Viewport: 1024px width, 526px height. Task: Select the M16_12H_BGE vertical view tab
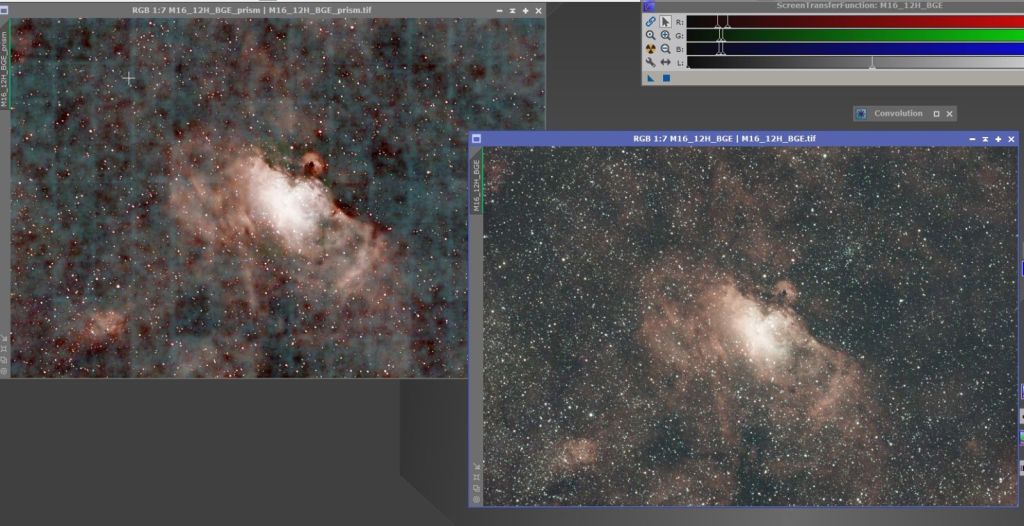477,180
